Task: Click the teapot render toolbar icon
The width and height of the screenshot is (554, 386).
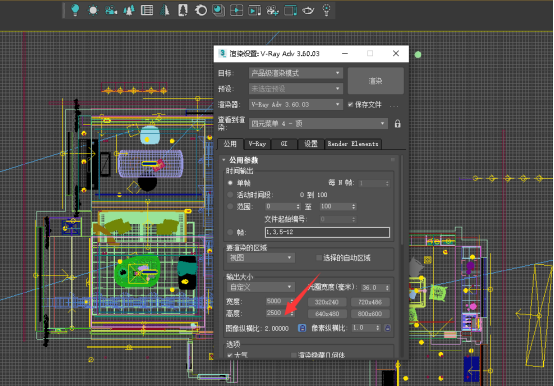Action: 308,10
